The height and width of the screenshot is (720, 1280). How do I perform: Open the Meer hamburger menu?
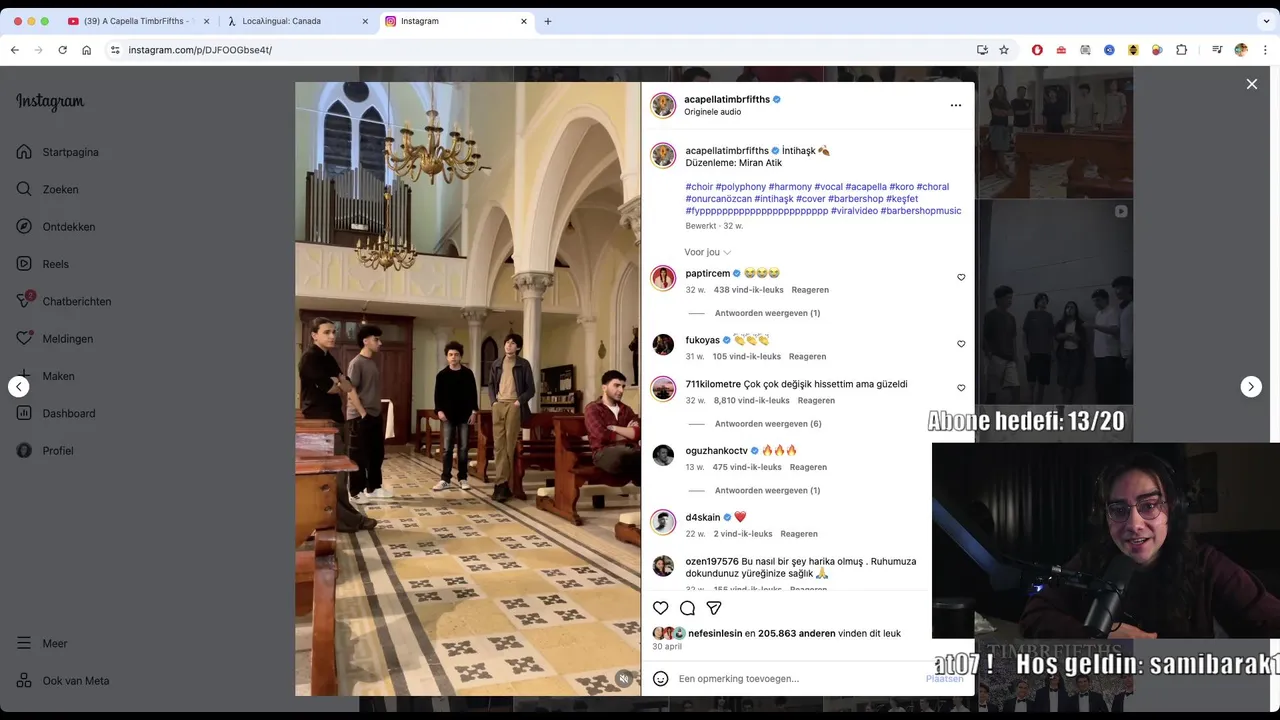[x=43, y=644]
